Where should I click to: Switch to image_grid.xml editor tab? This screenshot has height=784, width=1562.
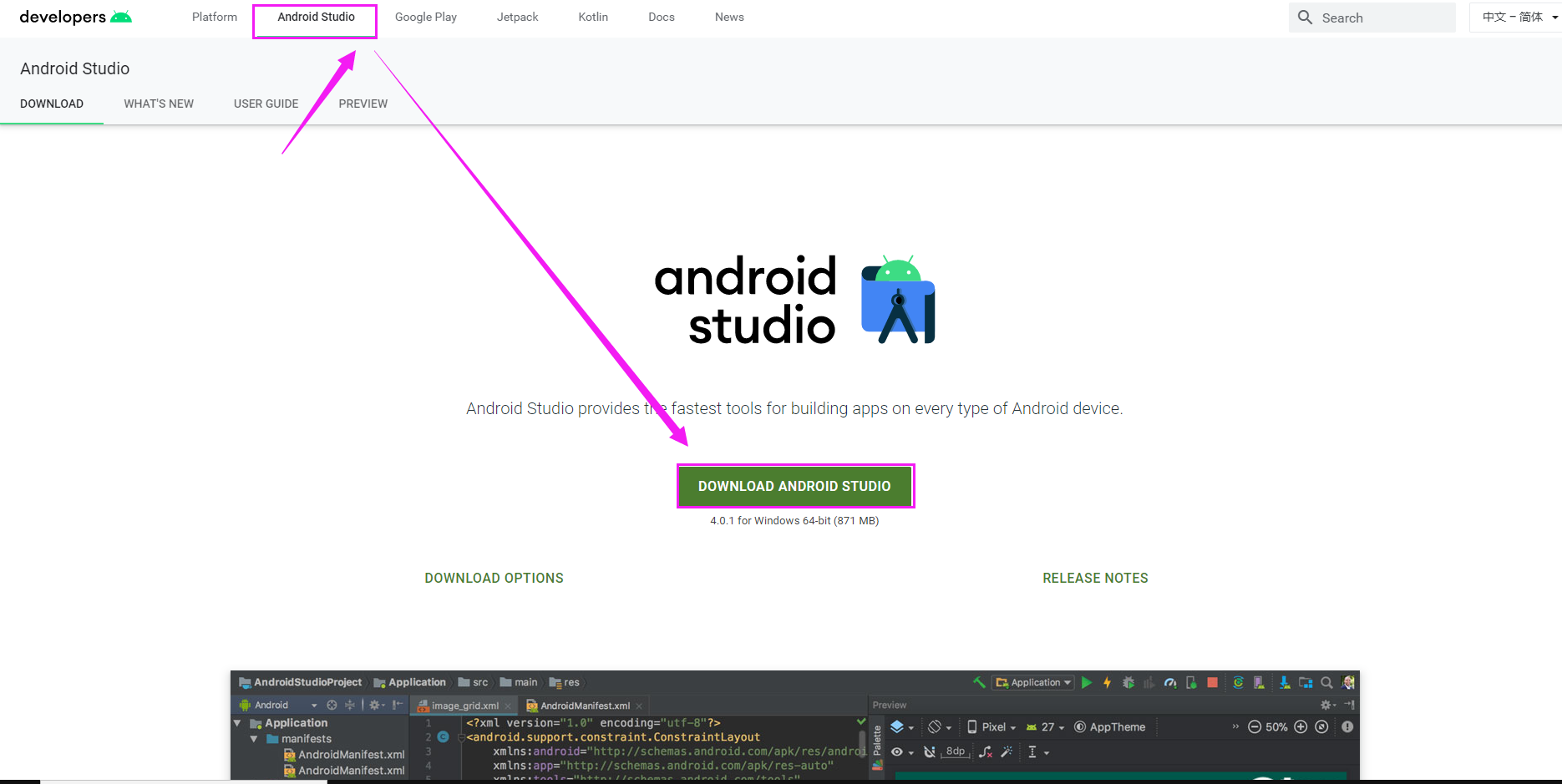pyautogui.click(x=464, y=706)
